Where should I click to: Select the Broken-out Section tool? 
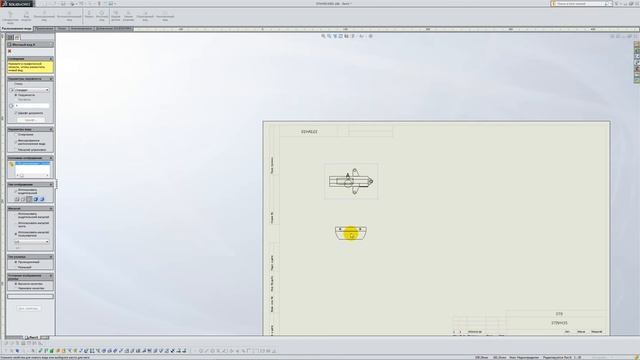(116, 16)
